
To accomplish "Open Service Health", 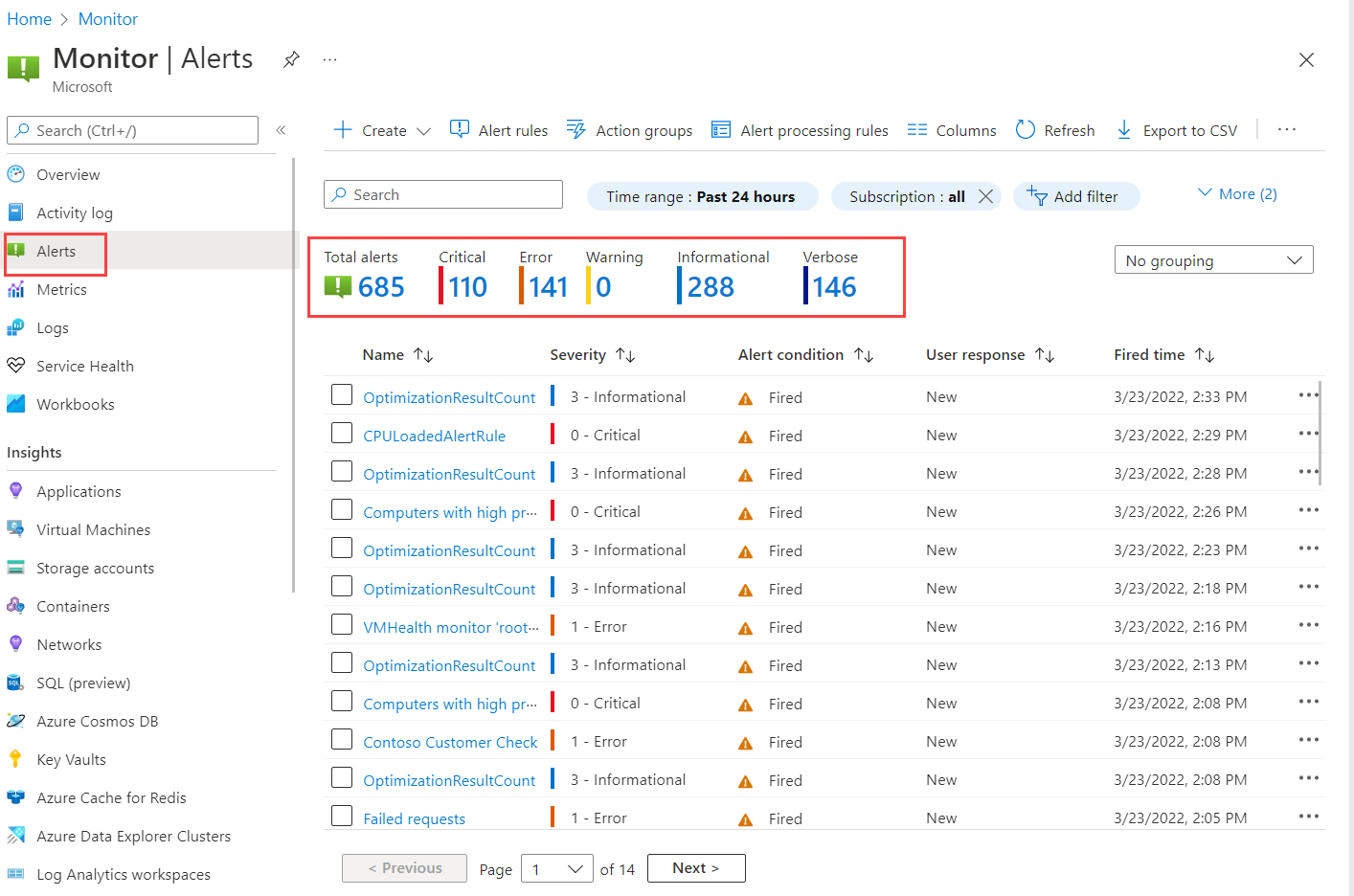I will pyautogui.click(x=82, y=366).
